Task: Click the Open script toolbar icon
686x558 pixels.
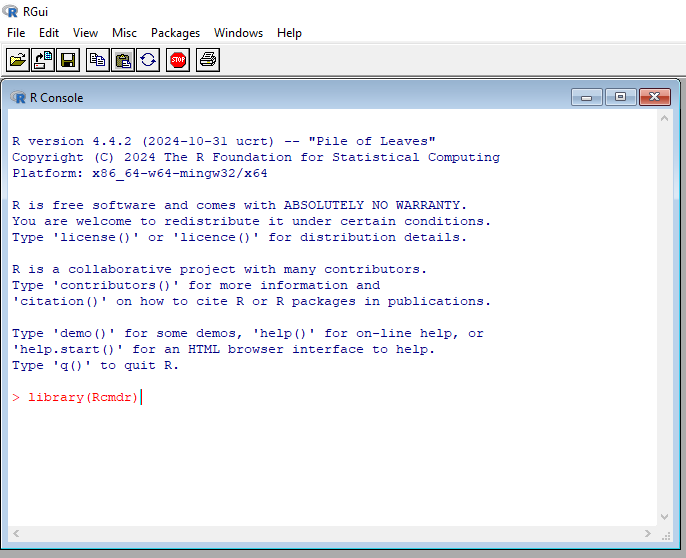Action: [18, 60]
